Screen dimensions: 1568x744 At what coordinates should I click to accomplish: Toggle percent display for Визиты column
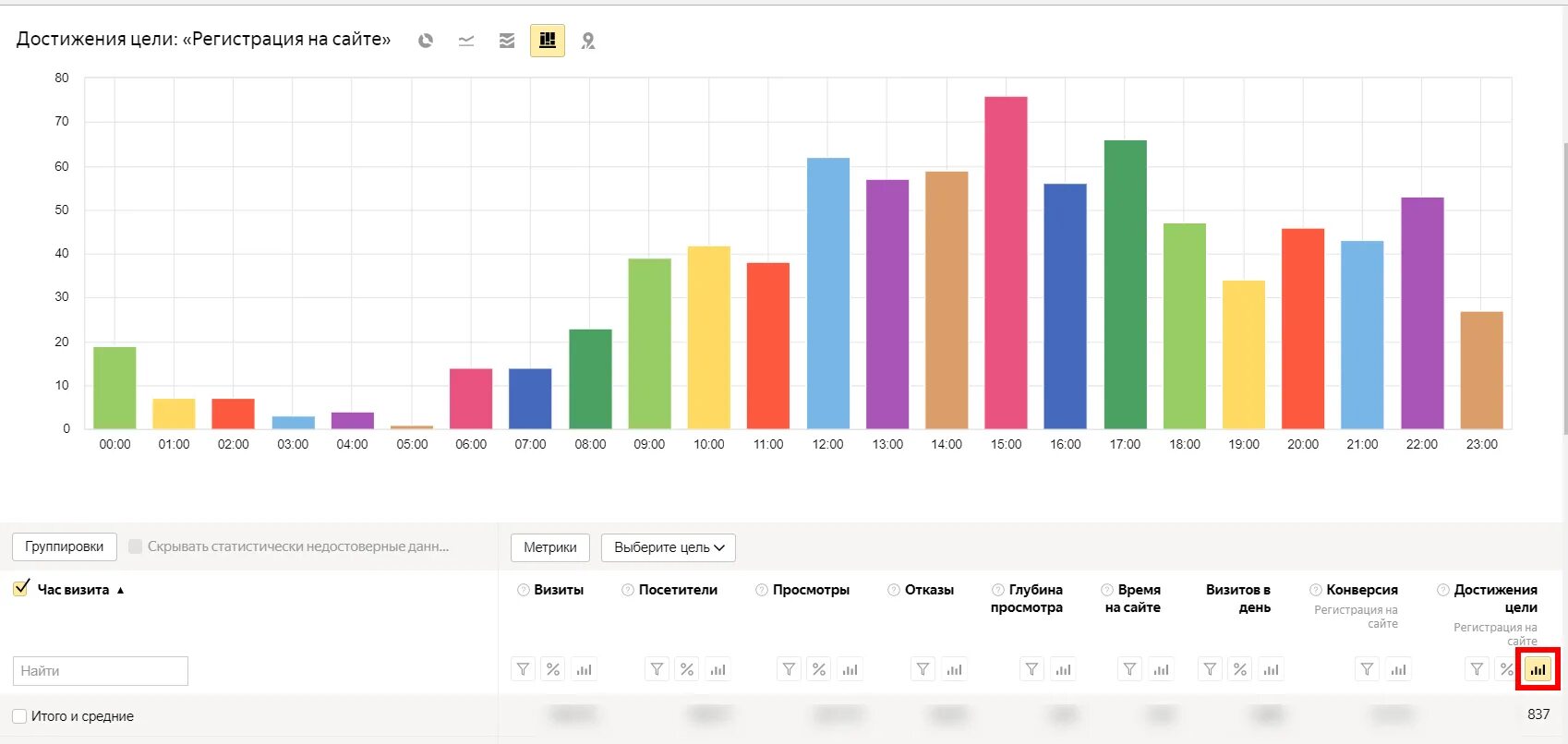click(553, 669)
